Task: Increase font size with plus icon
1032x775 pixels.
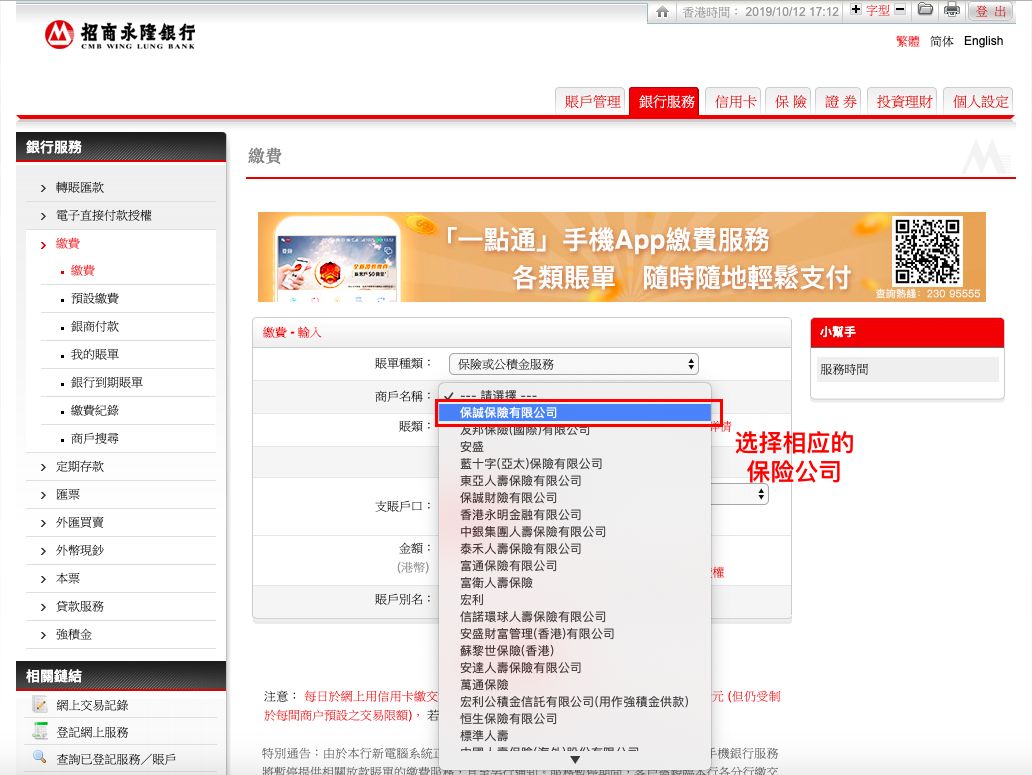Action: pyautogui.click(x=856, y=9)
